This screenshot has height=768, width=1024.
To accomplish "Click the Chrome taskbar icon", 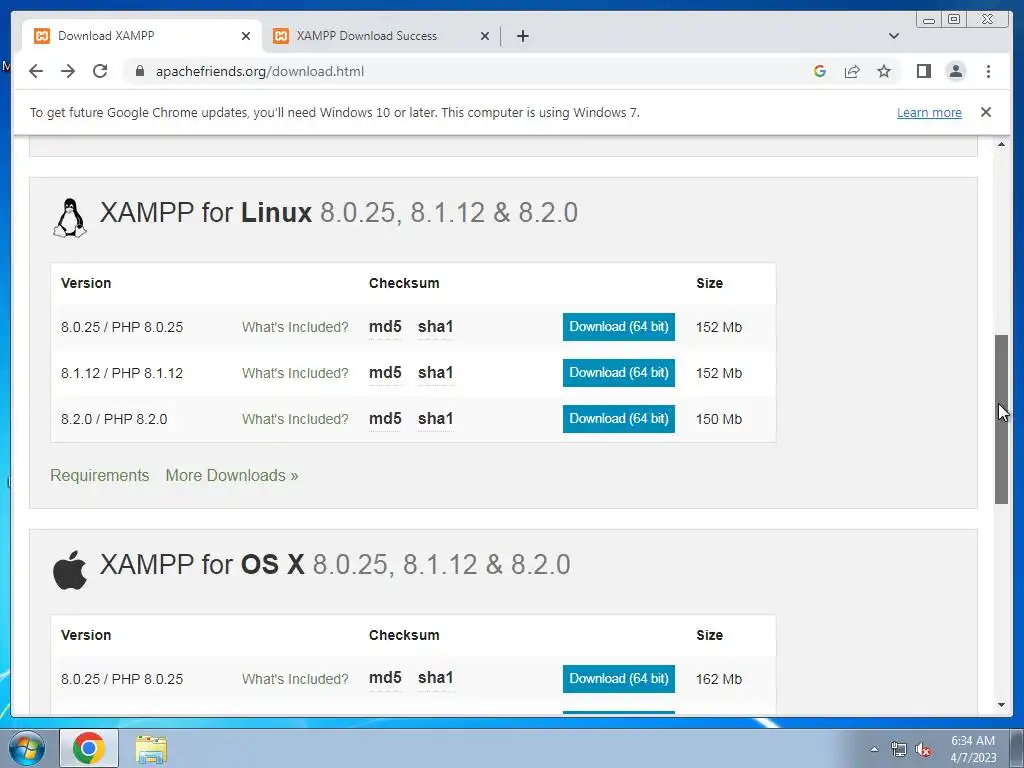I will [x=89, y=748].
